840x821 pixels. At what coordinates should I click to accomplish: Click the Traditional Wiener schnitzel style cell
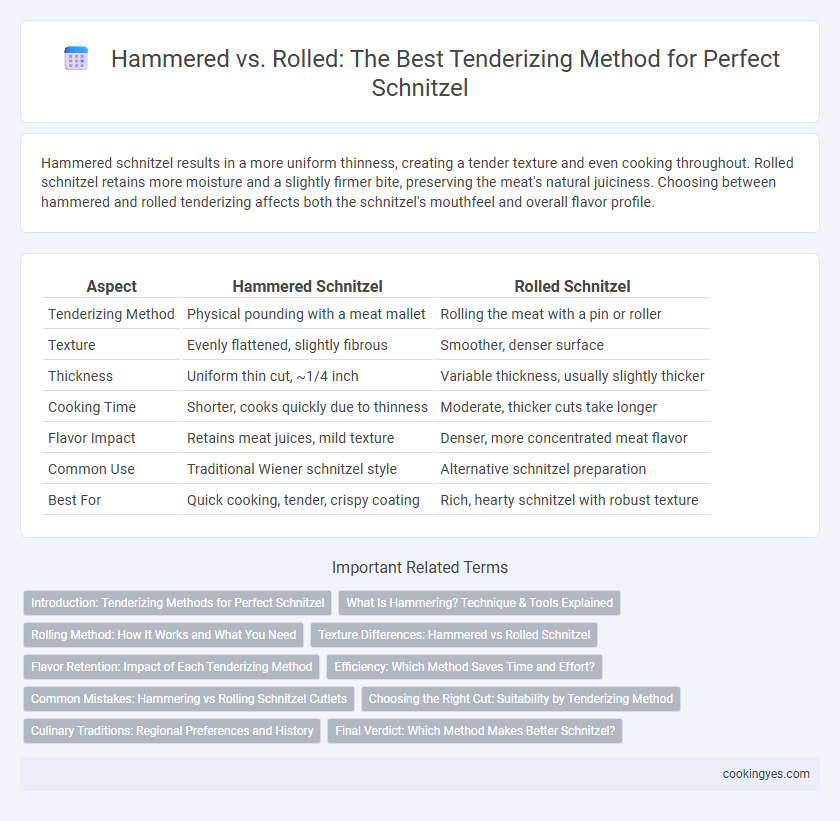(291, 469)
